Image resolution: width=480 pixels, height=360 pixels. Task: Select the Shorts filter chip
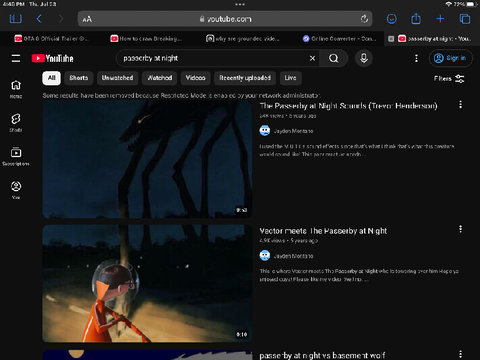tap(79, 78)
